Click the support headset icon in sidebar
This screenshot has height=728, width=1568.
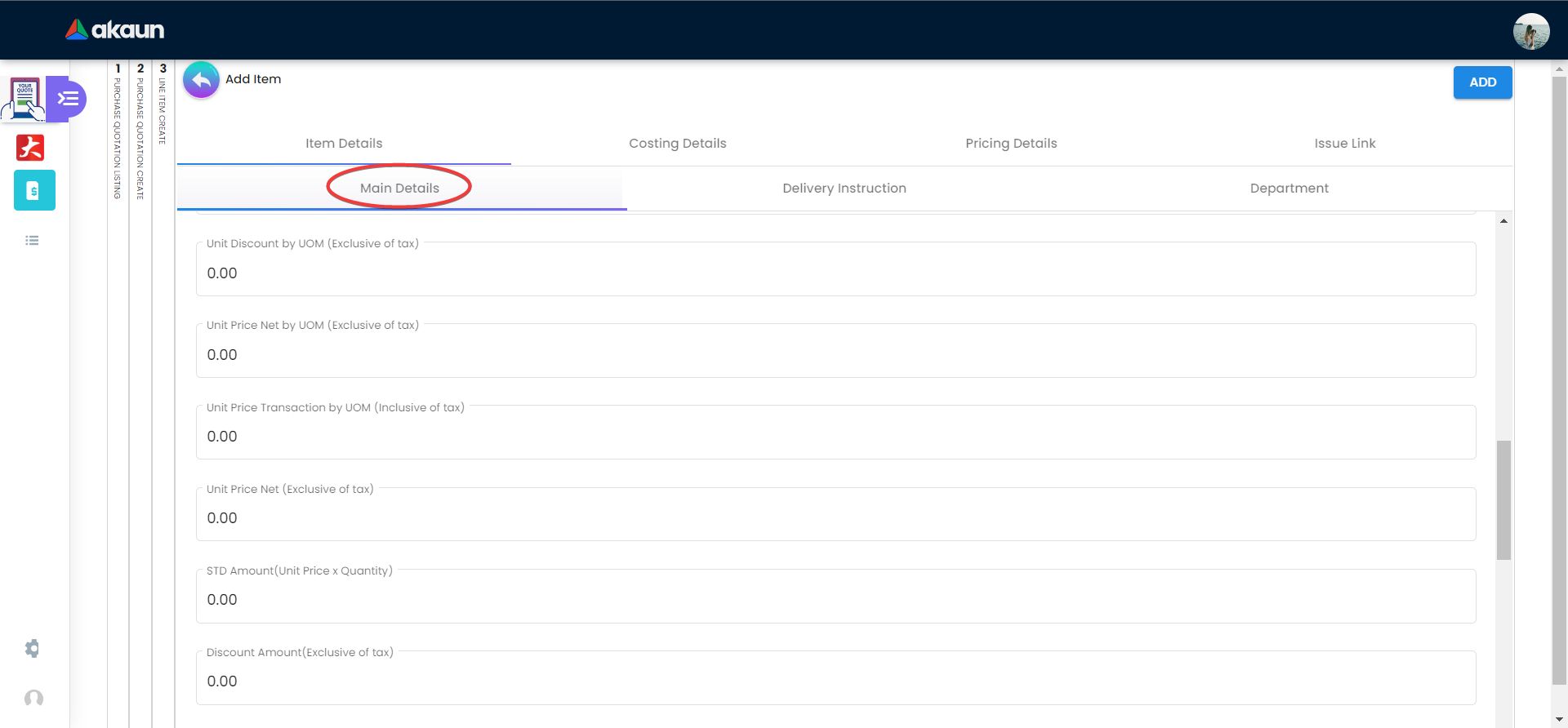tap(33, 698)
